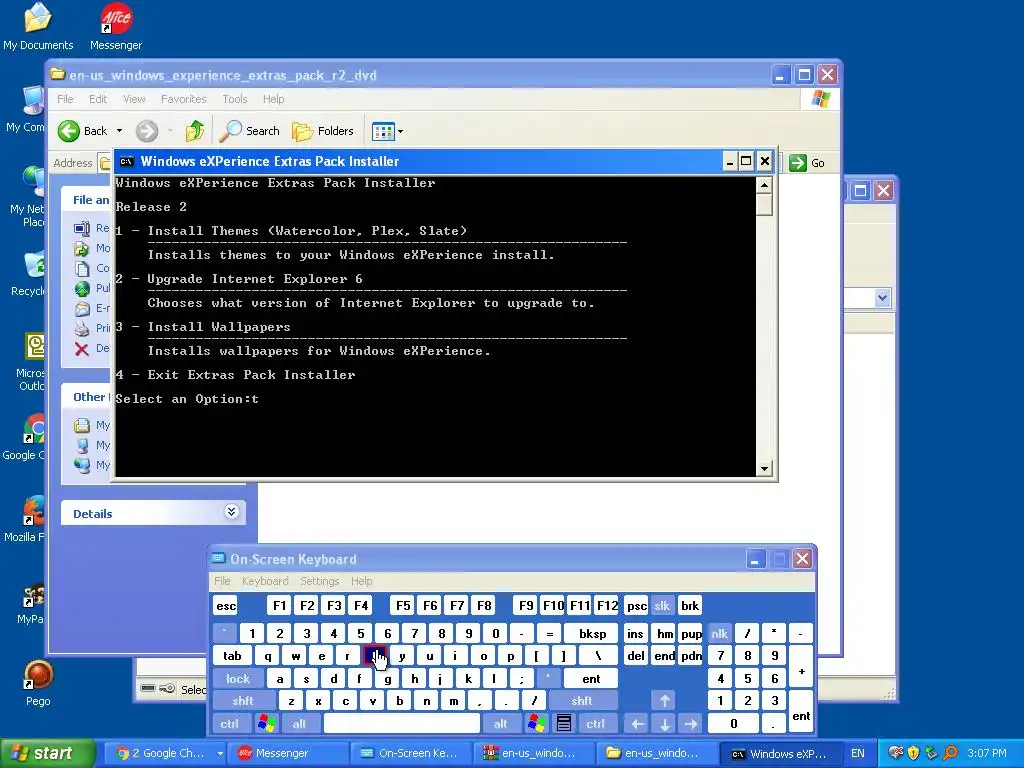Click the bksp key on On-Screen Keyboard

(x=592, y=633)
